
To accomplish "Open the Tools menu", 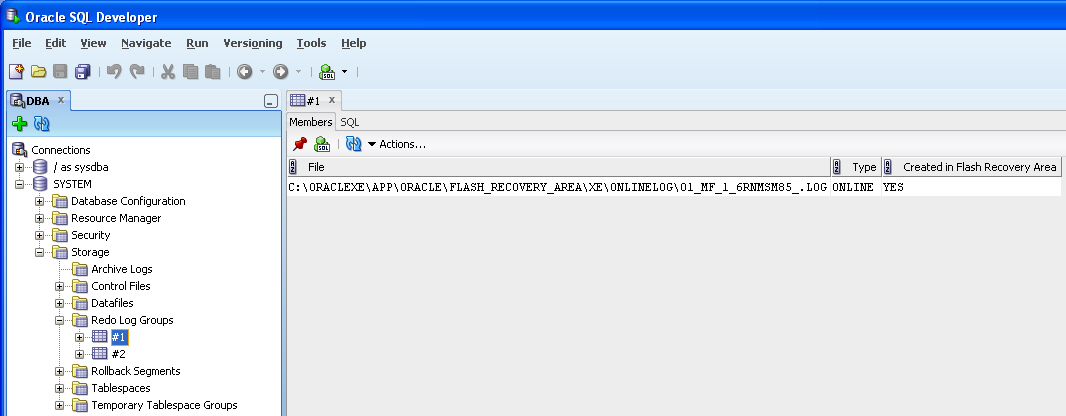I will [311, 43].
